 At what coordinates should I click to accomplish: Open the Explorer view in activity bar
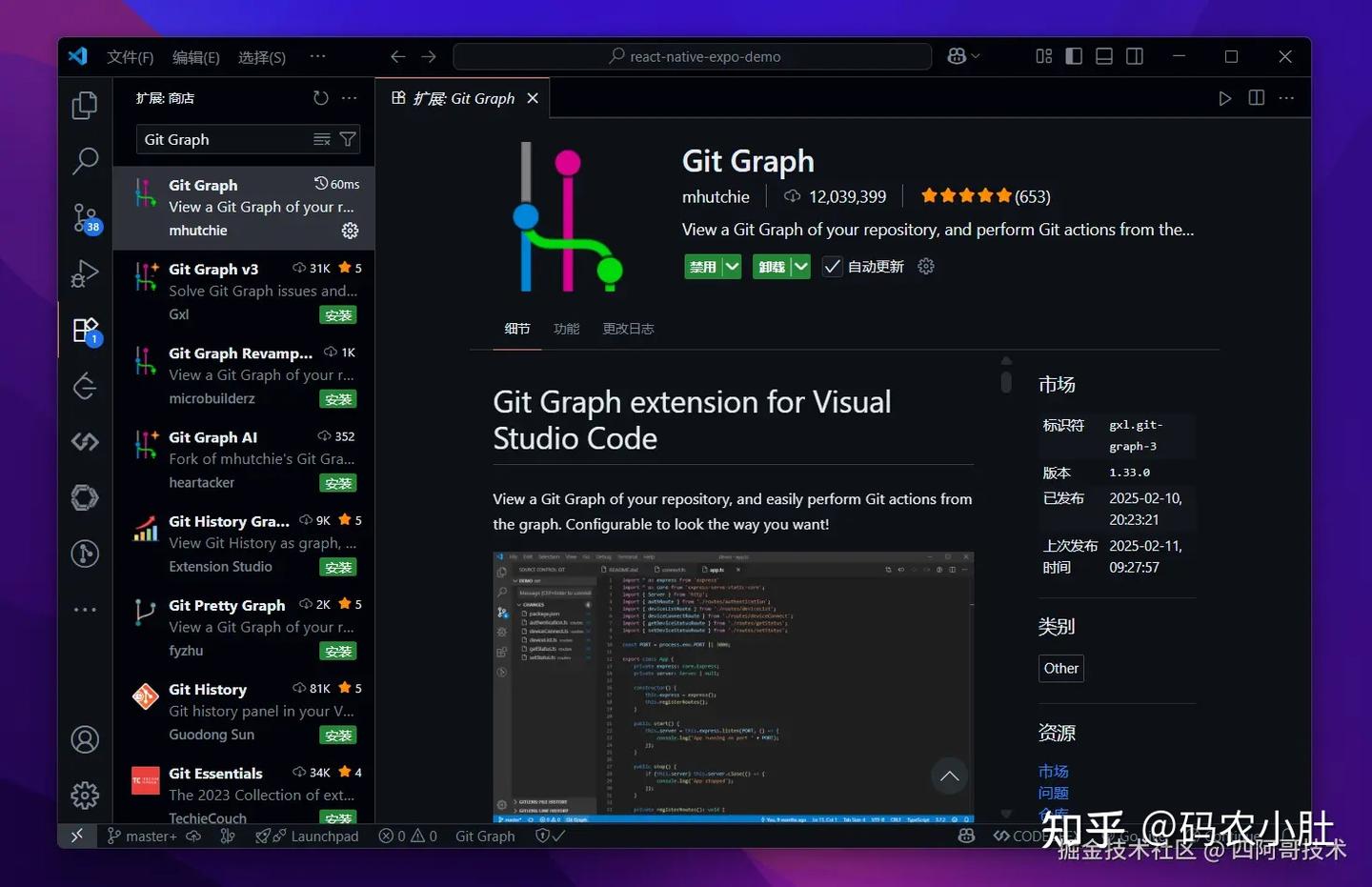[85, 105]
